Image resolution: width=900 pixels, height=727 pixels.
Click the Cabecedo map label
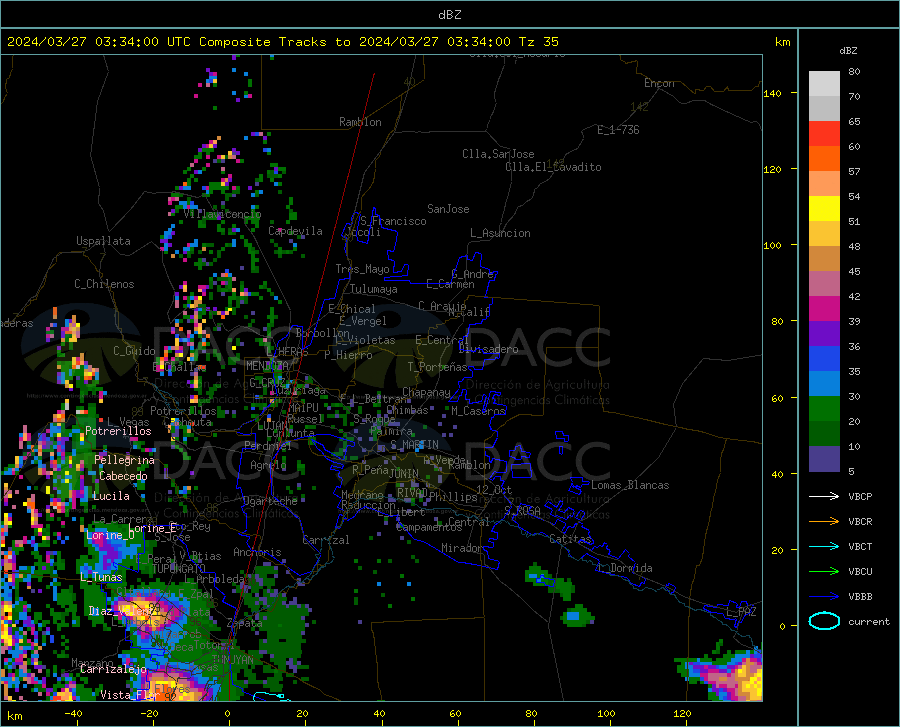click(x=123, y=476)
